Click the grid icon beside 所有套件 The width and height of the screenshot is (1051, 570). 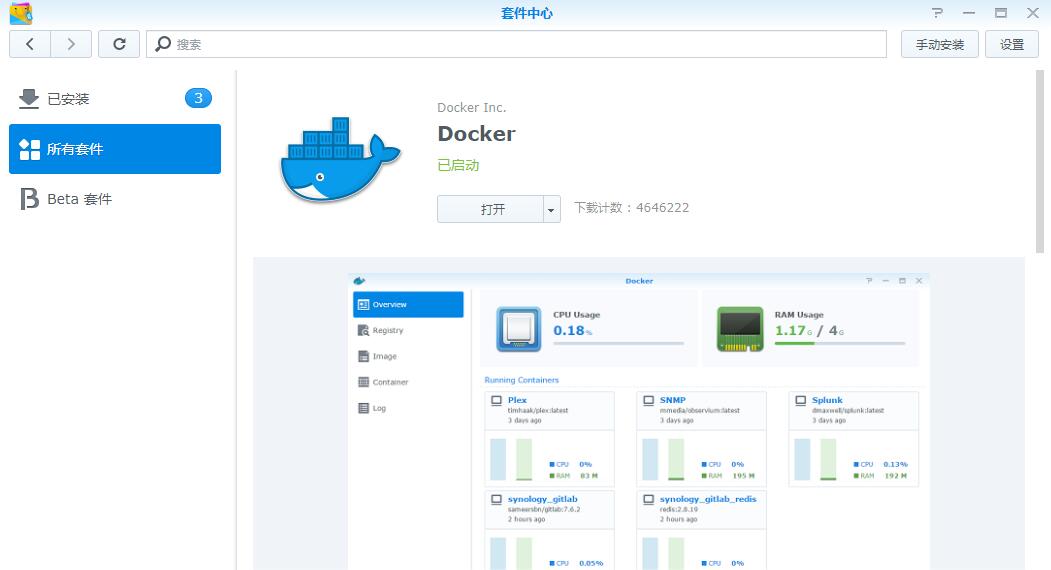pos(29,149)
